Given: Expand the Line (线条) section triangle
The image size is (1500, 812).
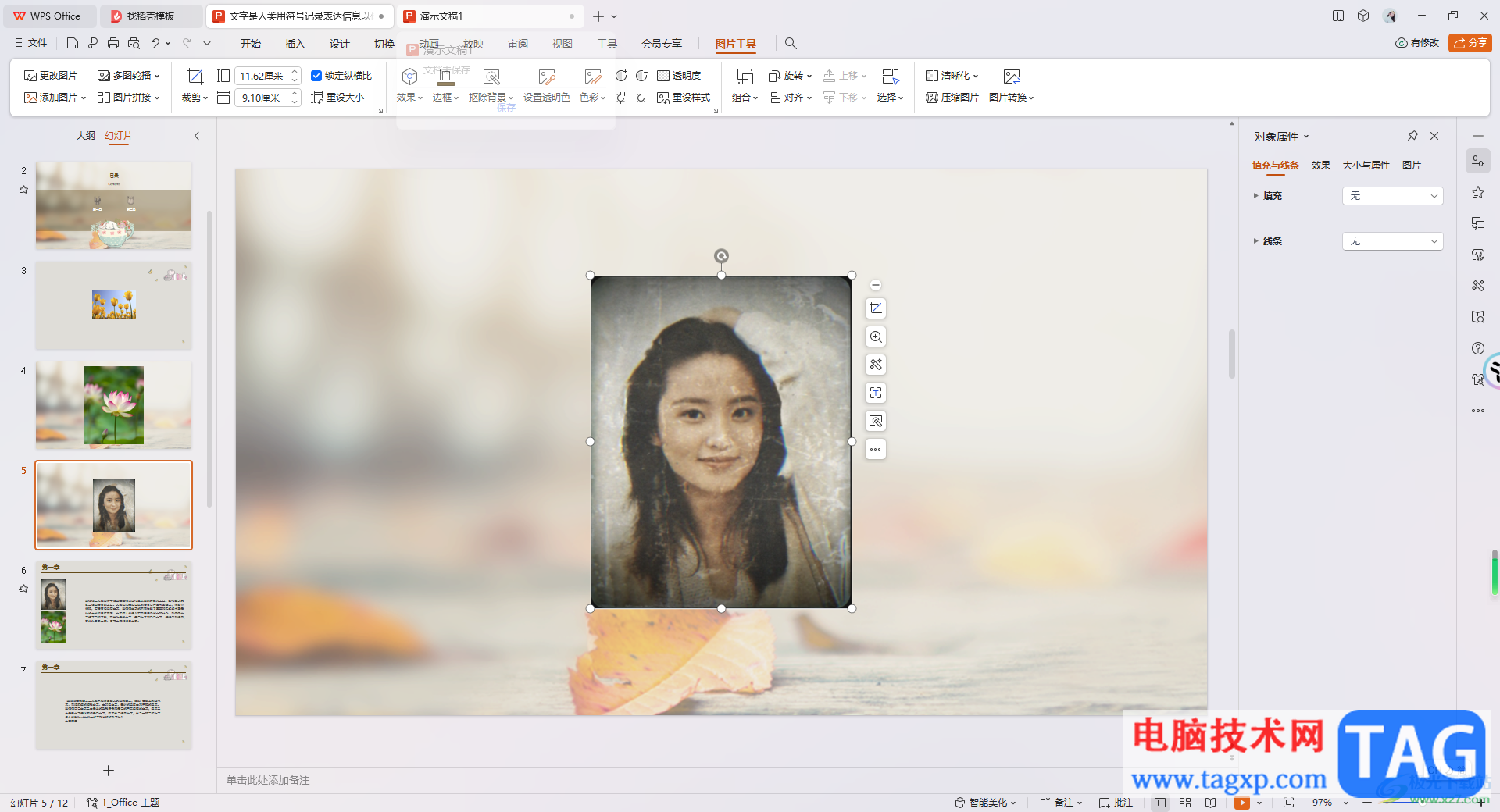Looking at the screenshot, I should pyautogui.click(x=1256, y=241).
